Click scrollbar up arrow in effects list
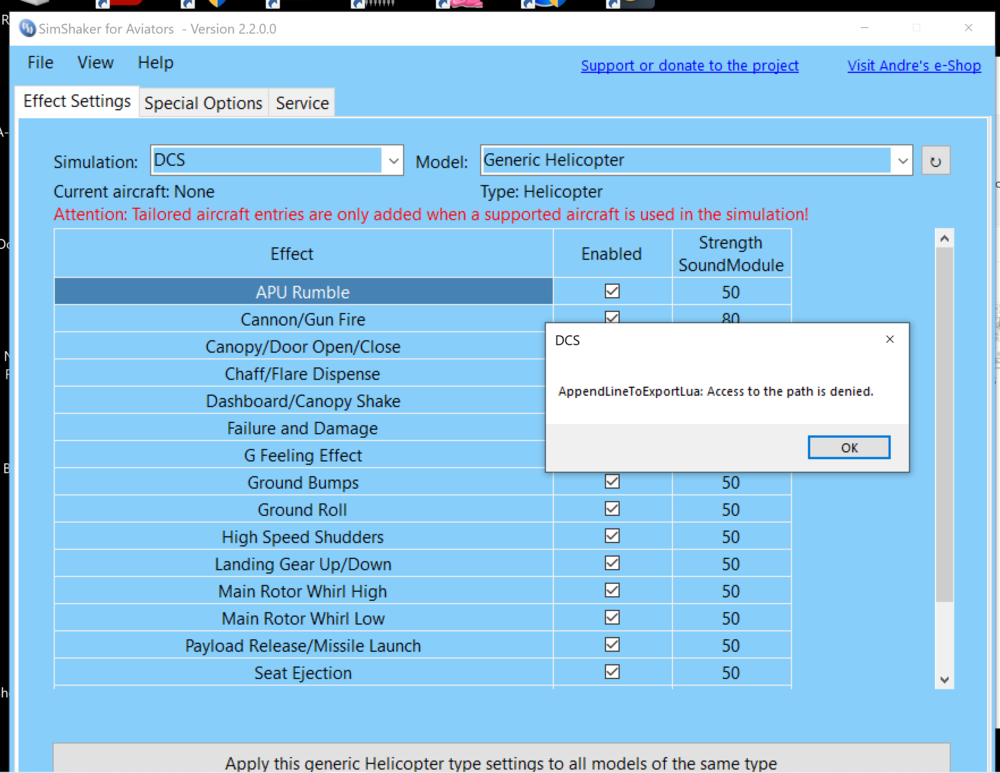 945,238
